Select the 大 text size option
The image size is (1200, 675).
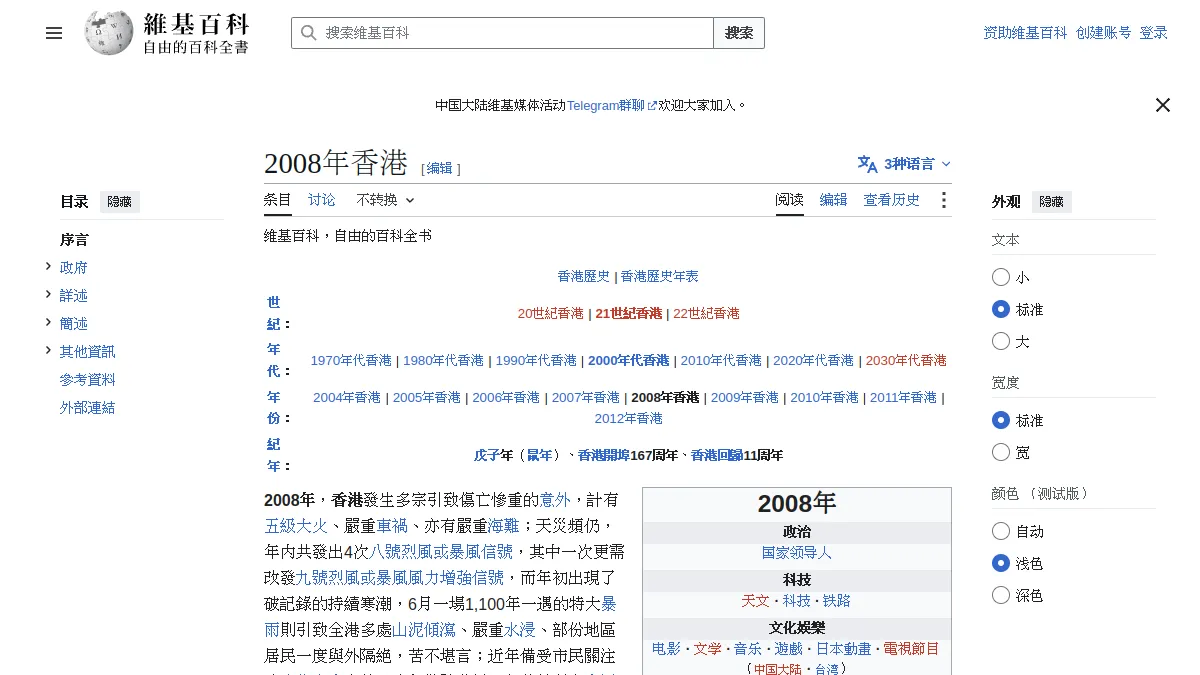pyautogui.click(x=1001, y=341)
